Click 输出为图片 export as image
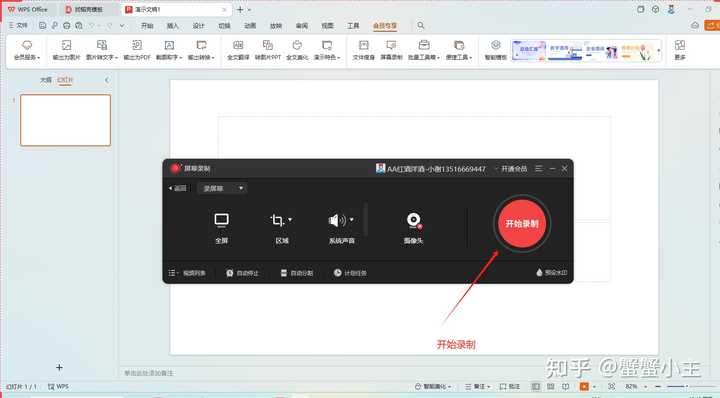Viewport: 720px width, 398px height. [x=66, y=50]
